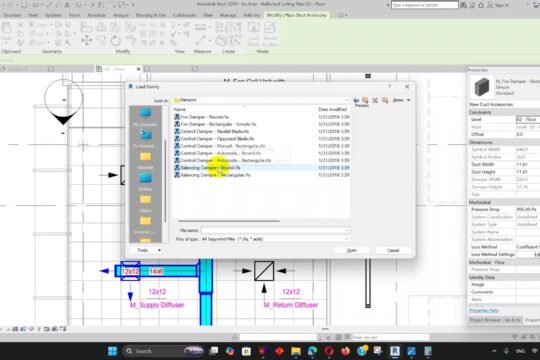Open the Manage ribbon tab
Viewport: 540px width, 360px height.
click(x=228, y=15)
